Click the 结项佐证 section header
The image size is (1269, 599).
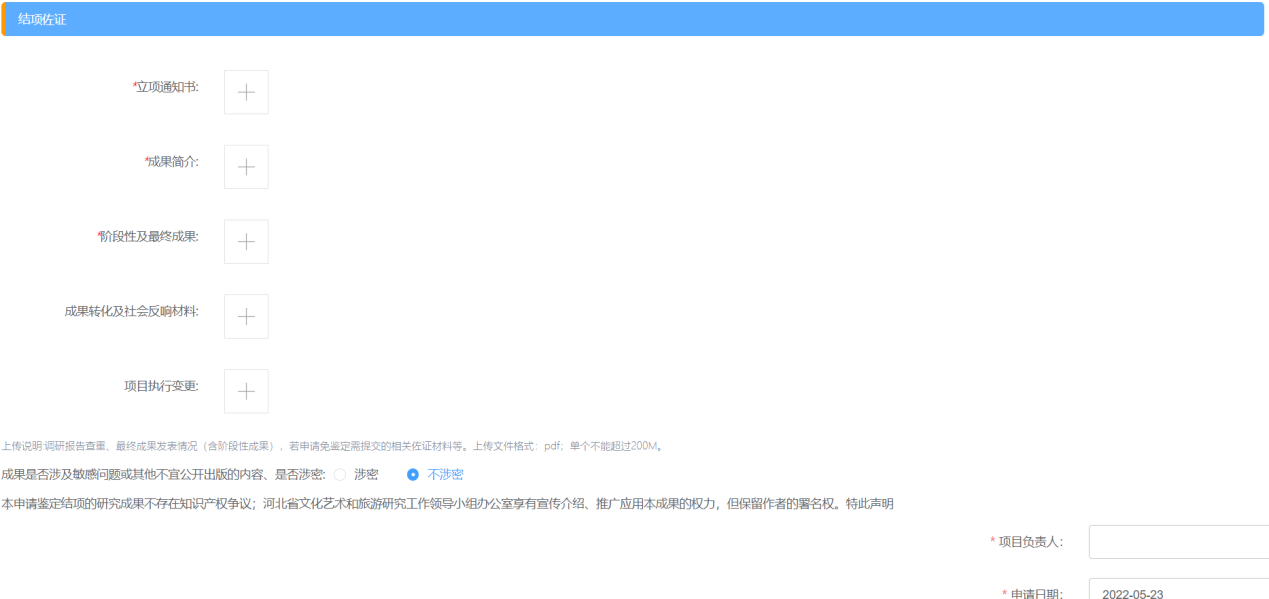coord(42,19)
